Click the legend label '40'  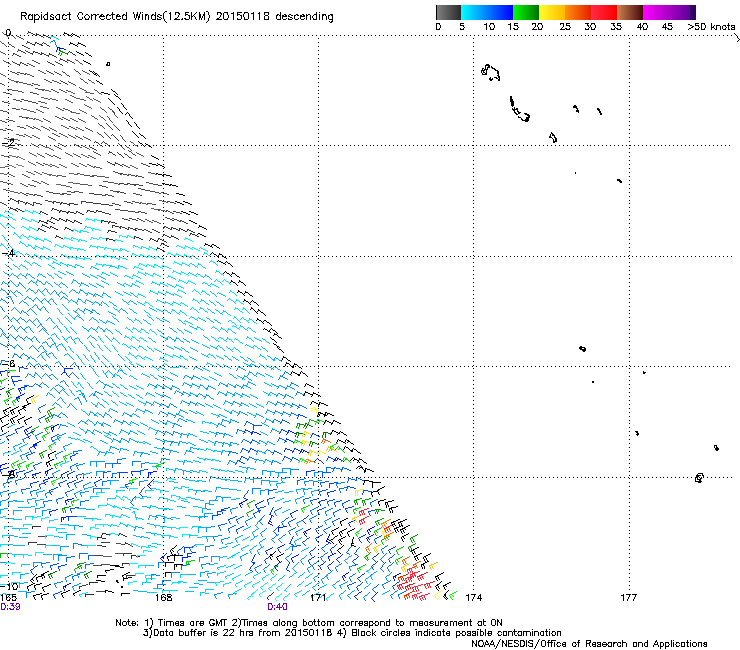click(x=642, y=27)
